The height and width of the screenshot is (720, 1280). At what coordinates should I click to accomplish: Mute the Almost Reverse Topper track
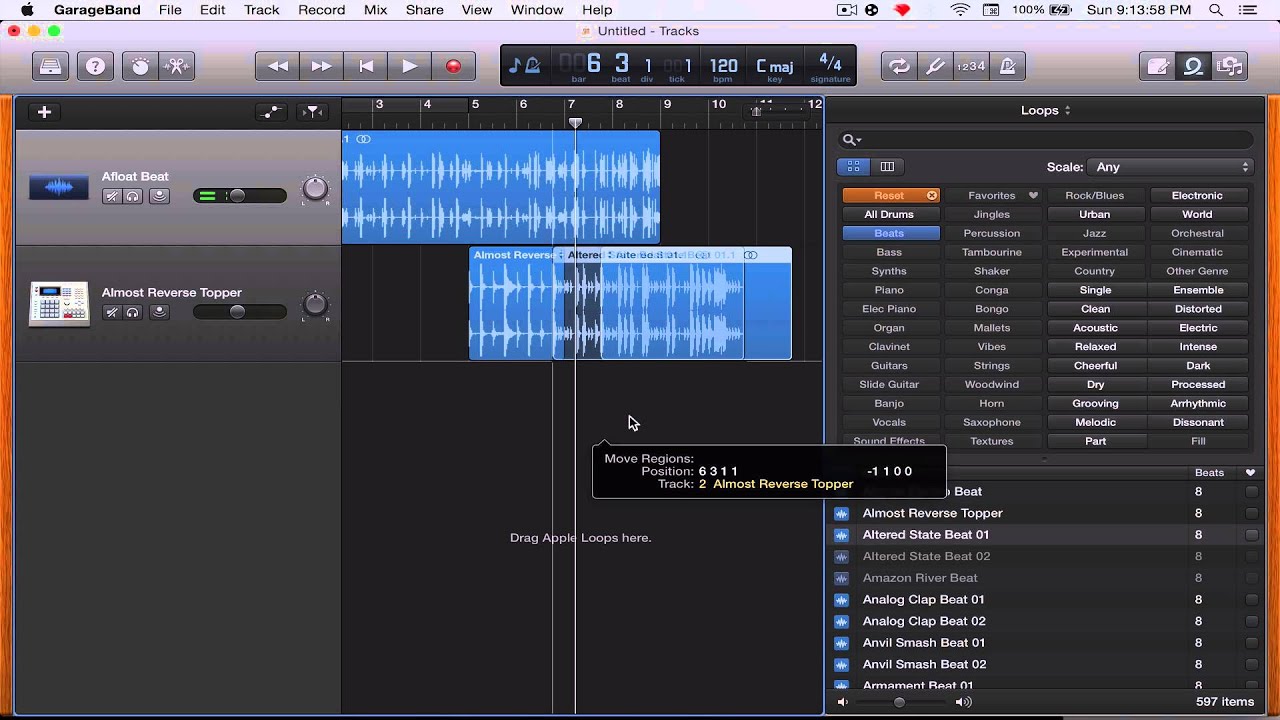click(x=112, y=312)
